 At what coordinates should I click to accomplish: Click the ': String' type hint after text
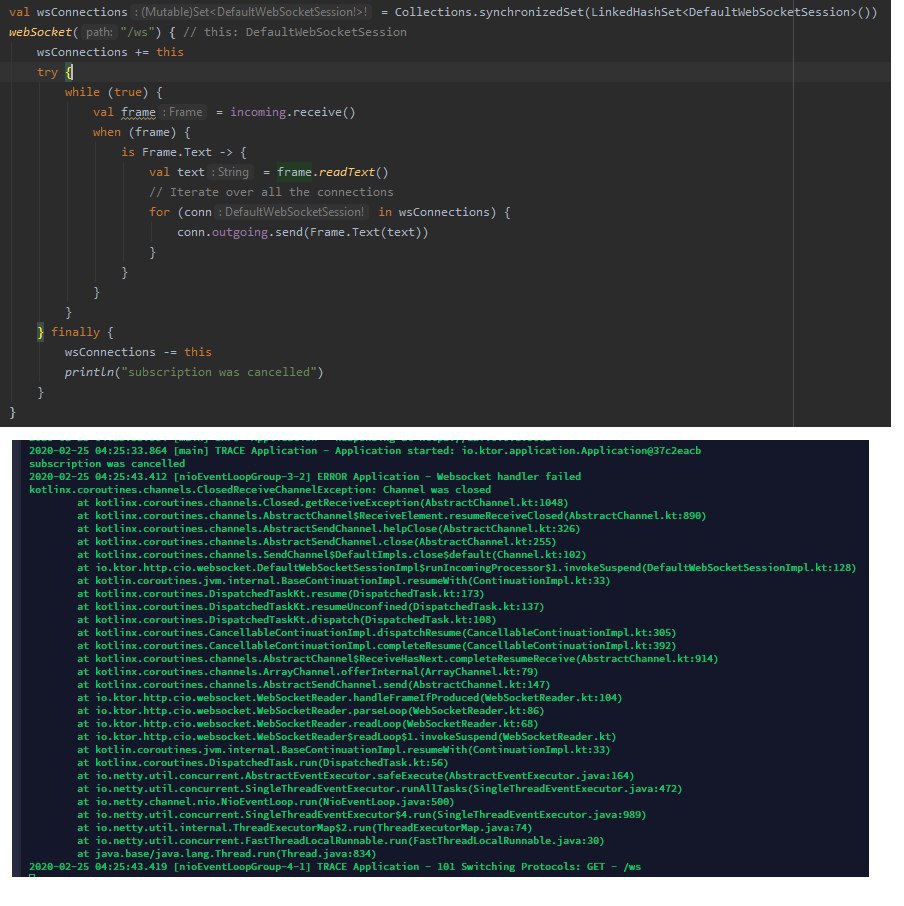click(229, 172)
